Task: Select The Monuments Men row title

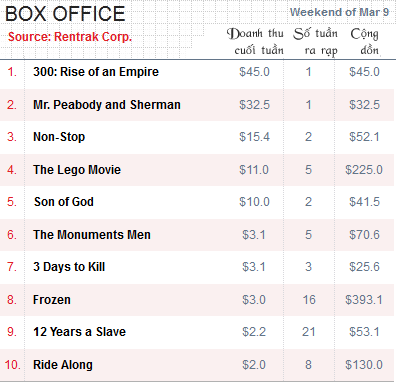Action: point(92,235)
